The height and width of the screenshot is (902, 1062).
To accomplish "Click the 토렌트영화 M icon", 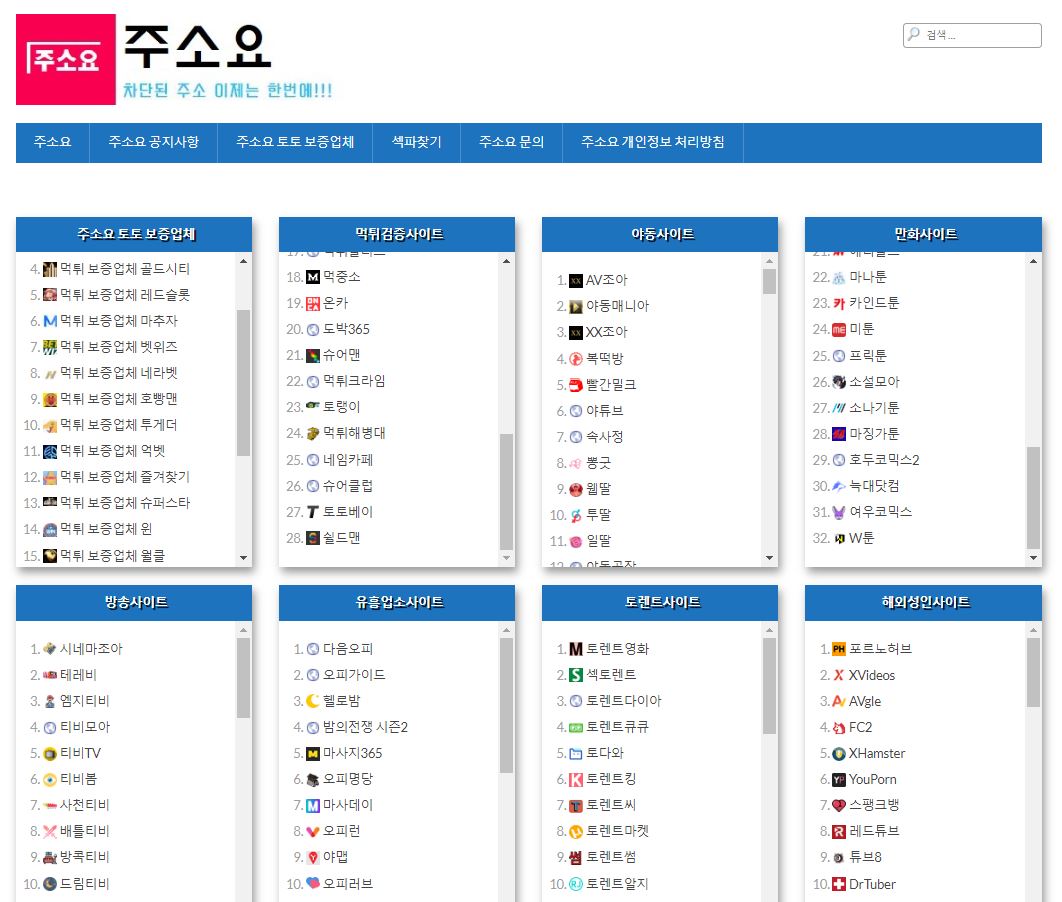I will coord(576,649).
